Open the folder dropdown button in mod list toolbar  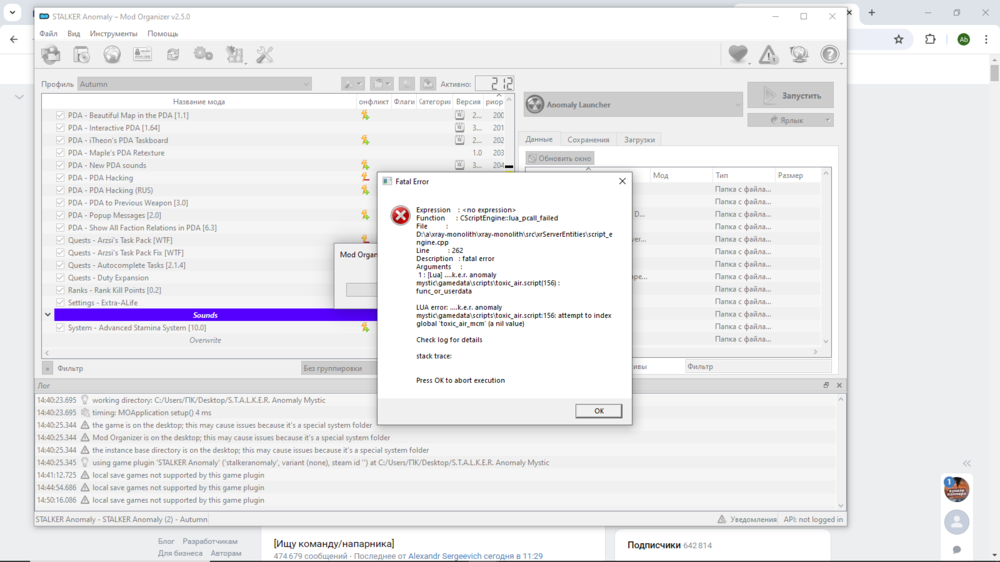(x=381, y=84)
